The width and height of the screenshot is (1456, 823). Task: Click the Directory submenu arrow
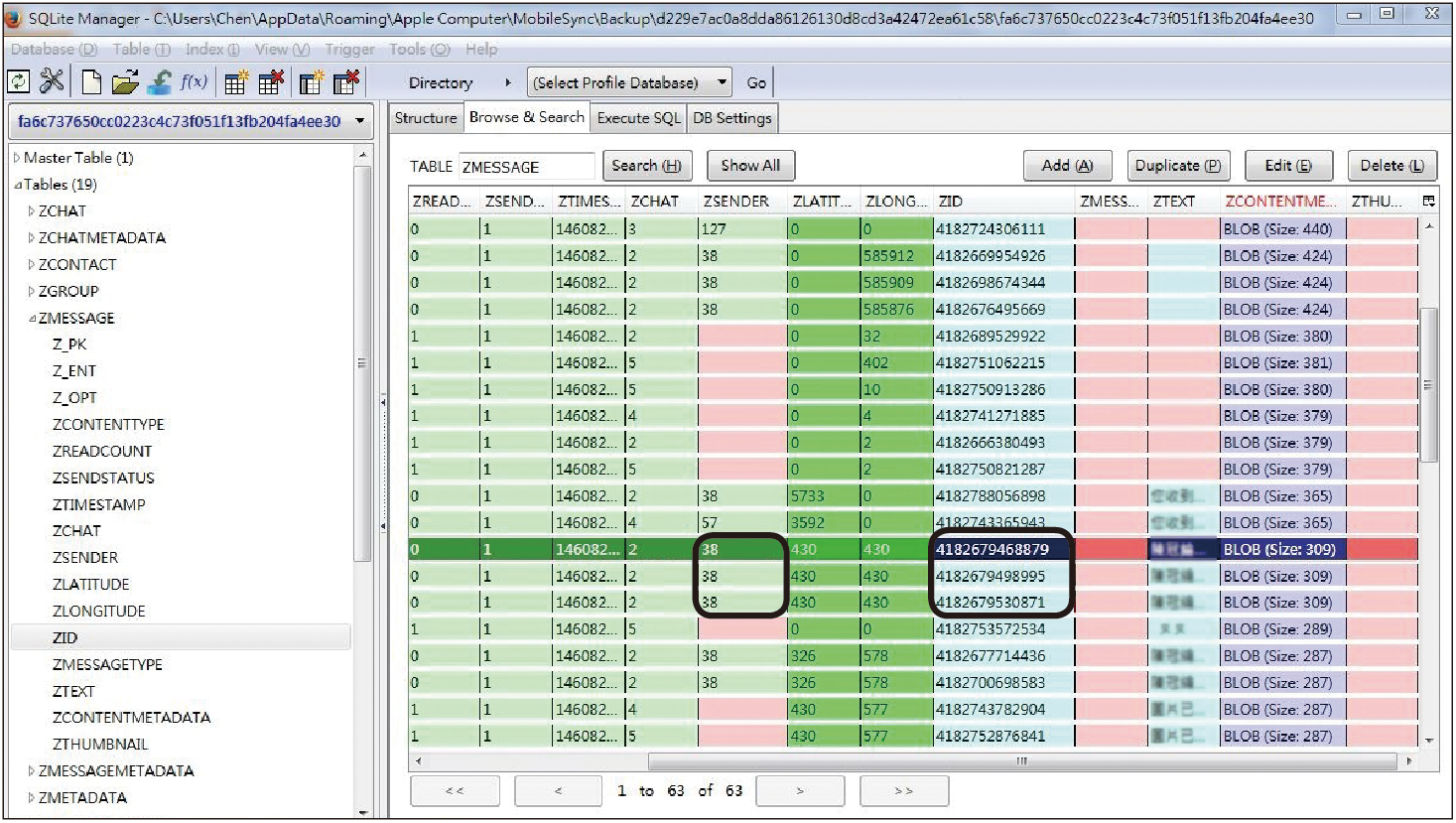click(508, 82)
